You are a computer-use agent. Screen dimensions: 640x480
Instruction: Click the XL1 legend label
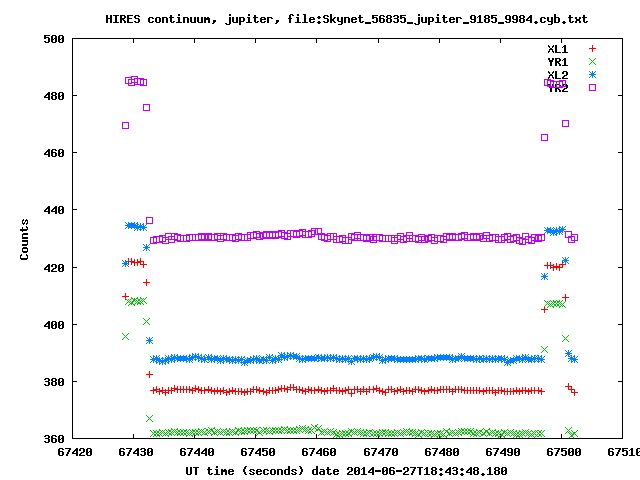(558, 49)
